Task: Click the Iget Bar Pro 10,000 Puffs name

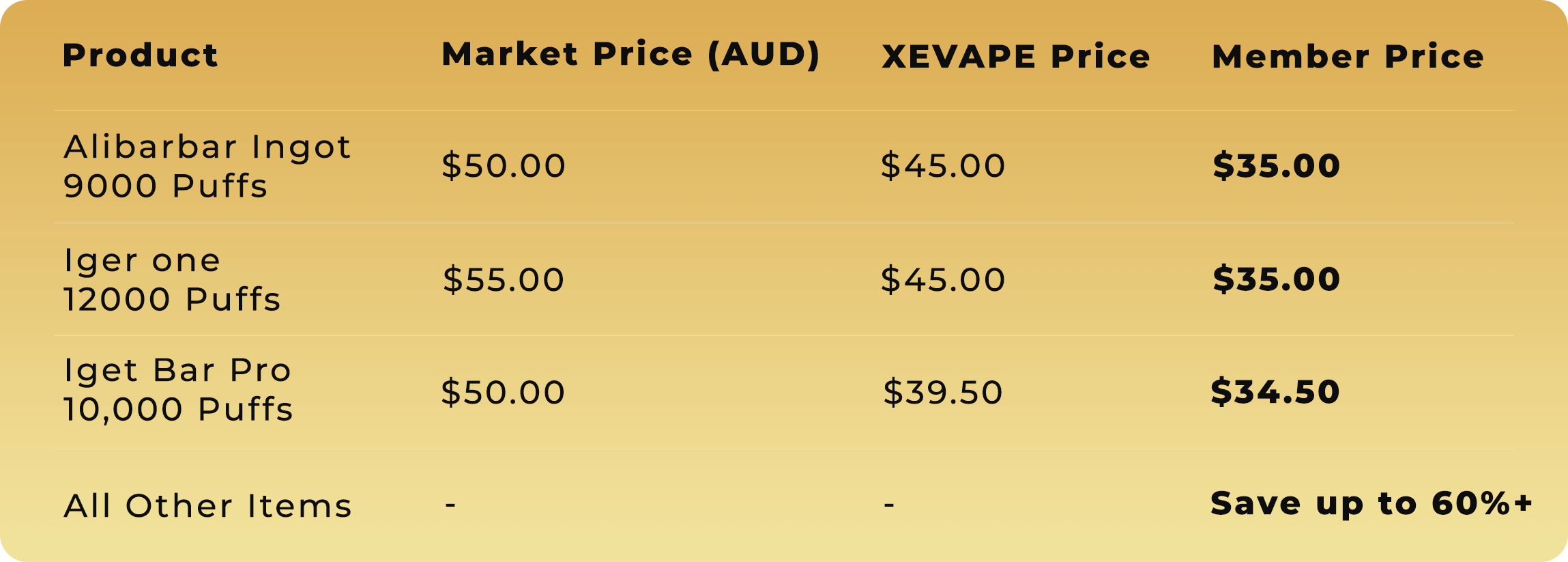Action: [x=178, y=389]
